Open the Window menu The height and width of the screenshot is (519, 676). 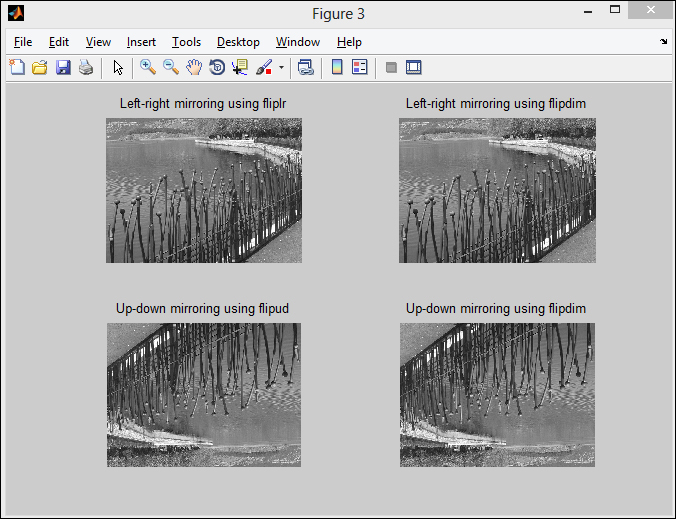point(298,42)
